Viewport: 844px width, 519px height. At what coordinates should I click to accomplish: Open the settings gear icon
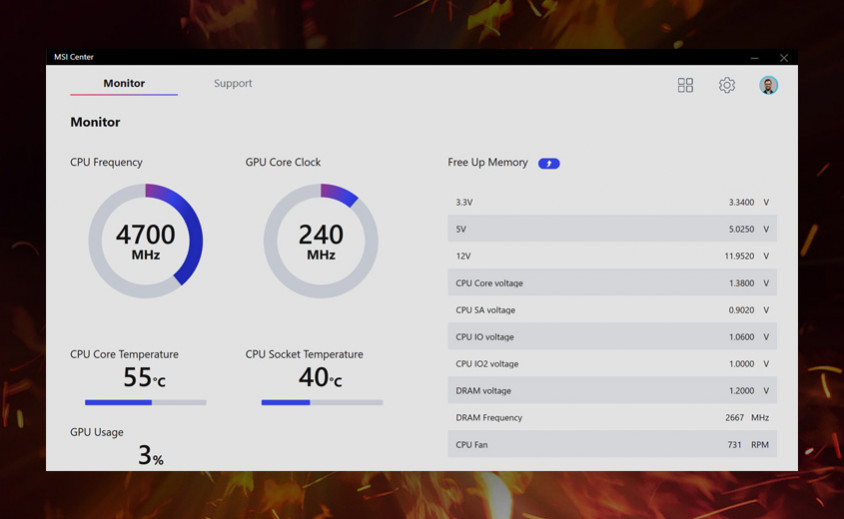pos(727,86)
